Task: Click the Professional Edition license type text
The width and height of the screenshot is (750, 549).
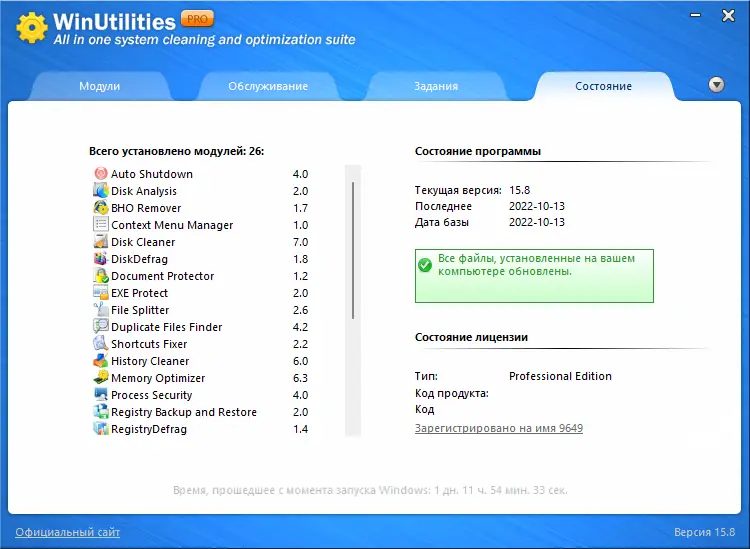Action: tap(560, 376)
